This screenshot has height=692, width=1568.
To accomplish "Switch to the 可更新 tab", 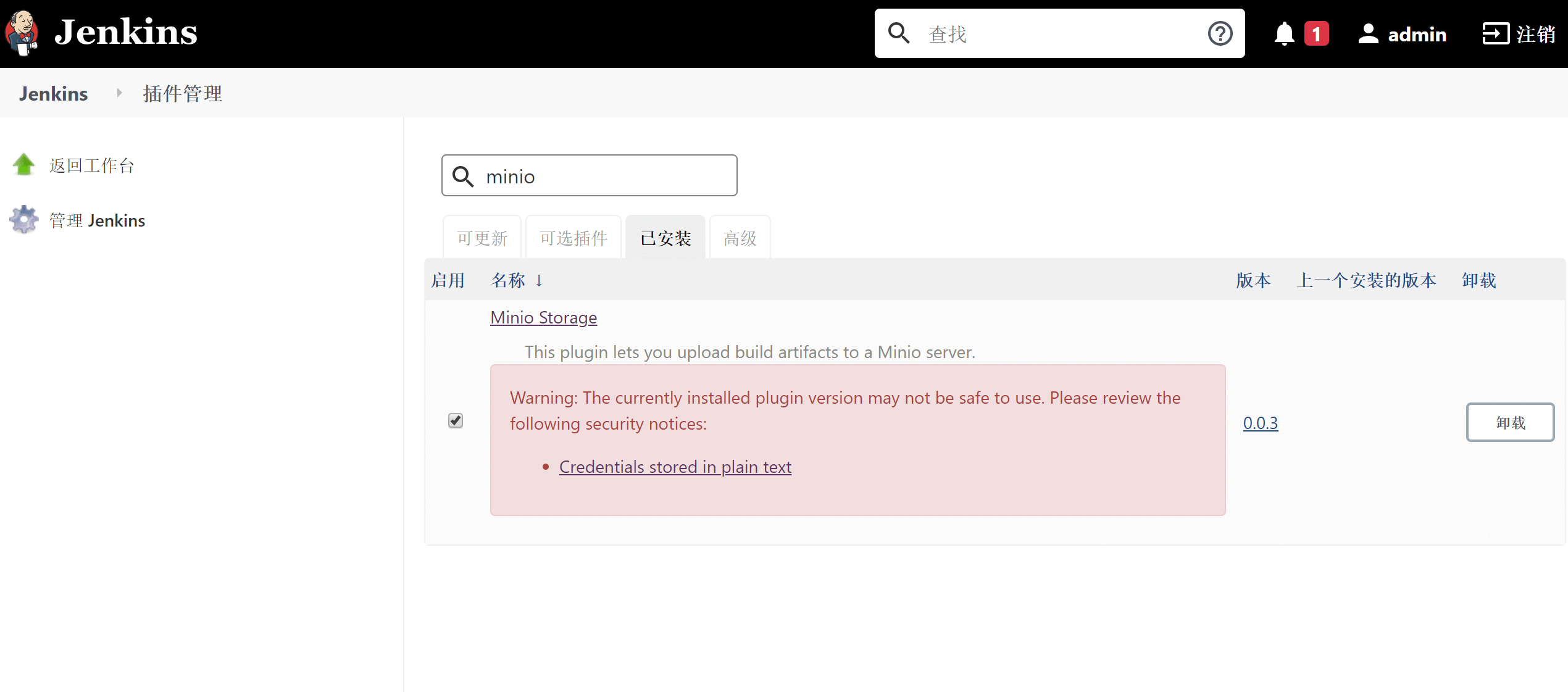I will tap(482, 238).
